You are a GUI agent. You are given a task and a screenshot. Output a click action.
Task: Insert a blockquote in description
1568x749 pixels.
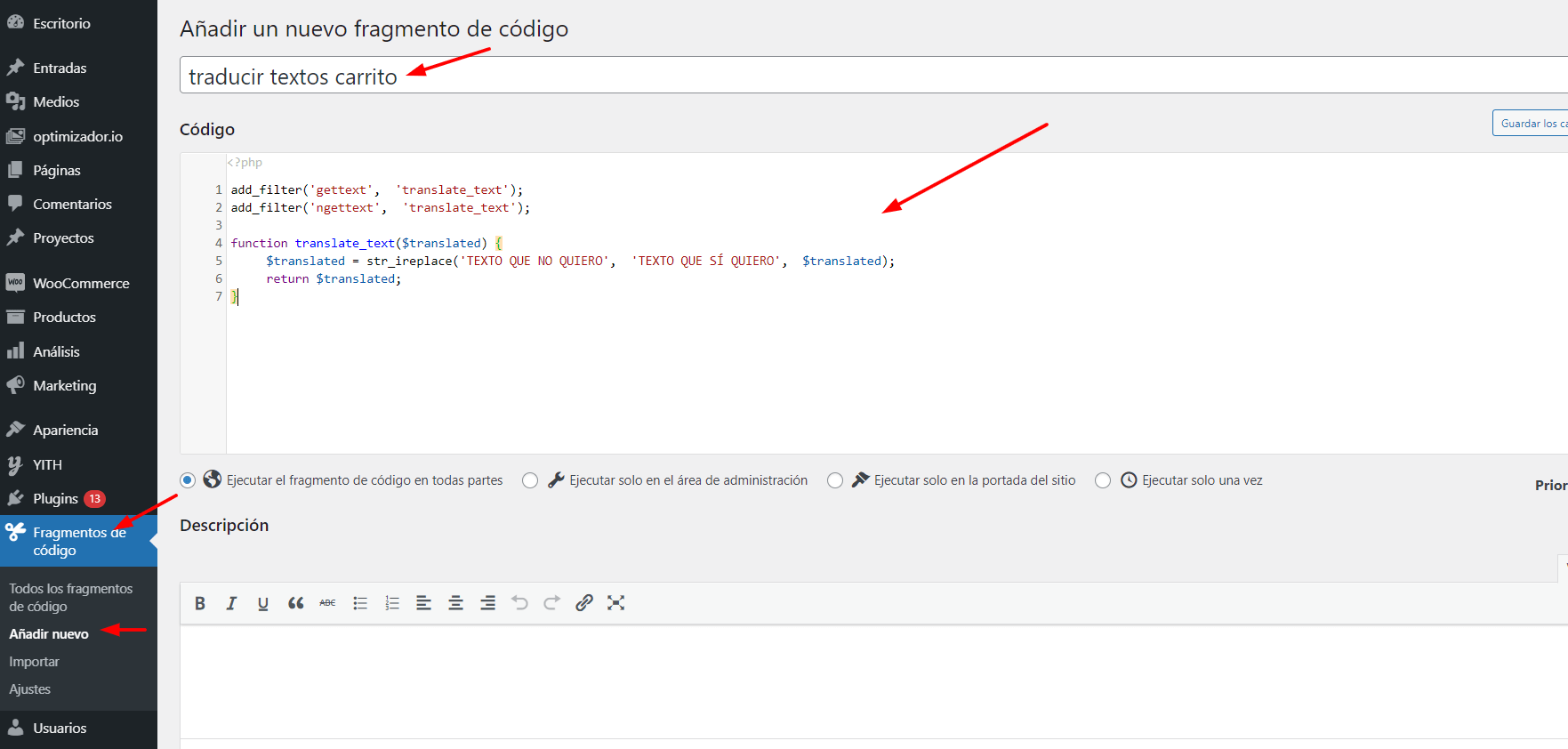pyautogui.click(x=296, y=603)
